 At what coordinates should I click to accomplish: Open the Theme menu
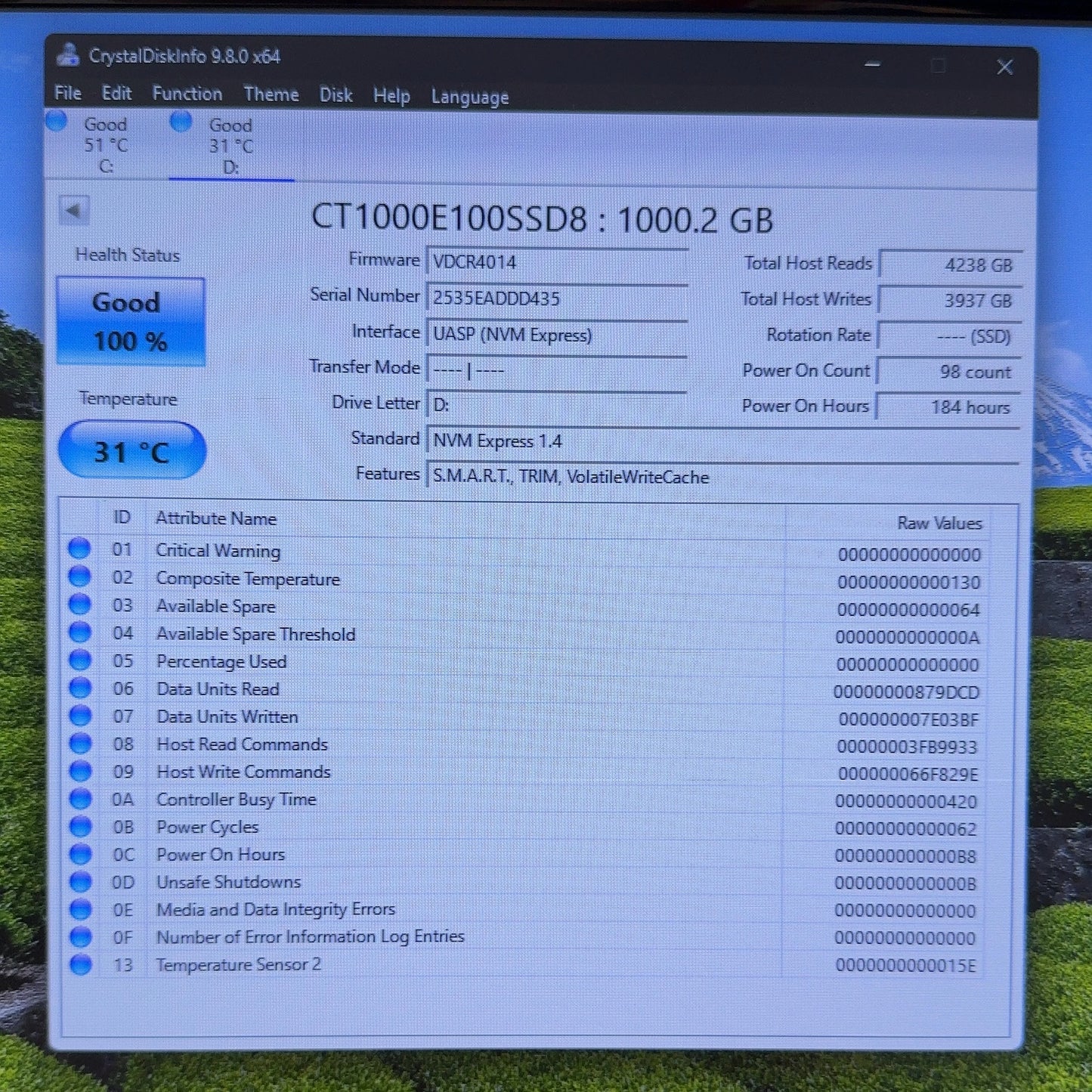(271, 94)
